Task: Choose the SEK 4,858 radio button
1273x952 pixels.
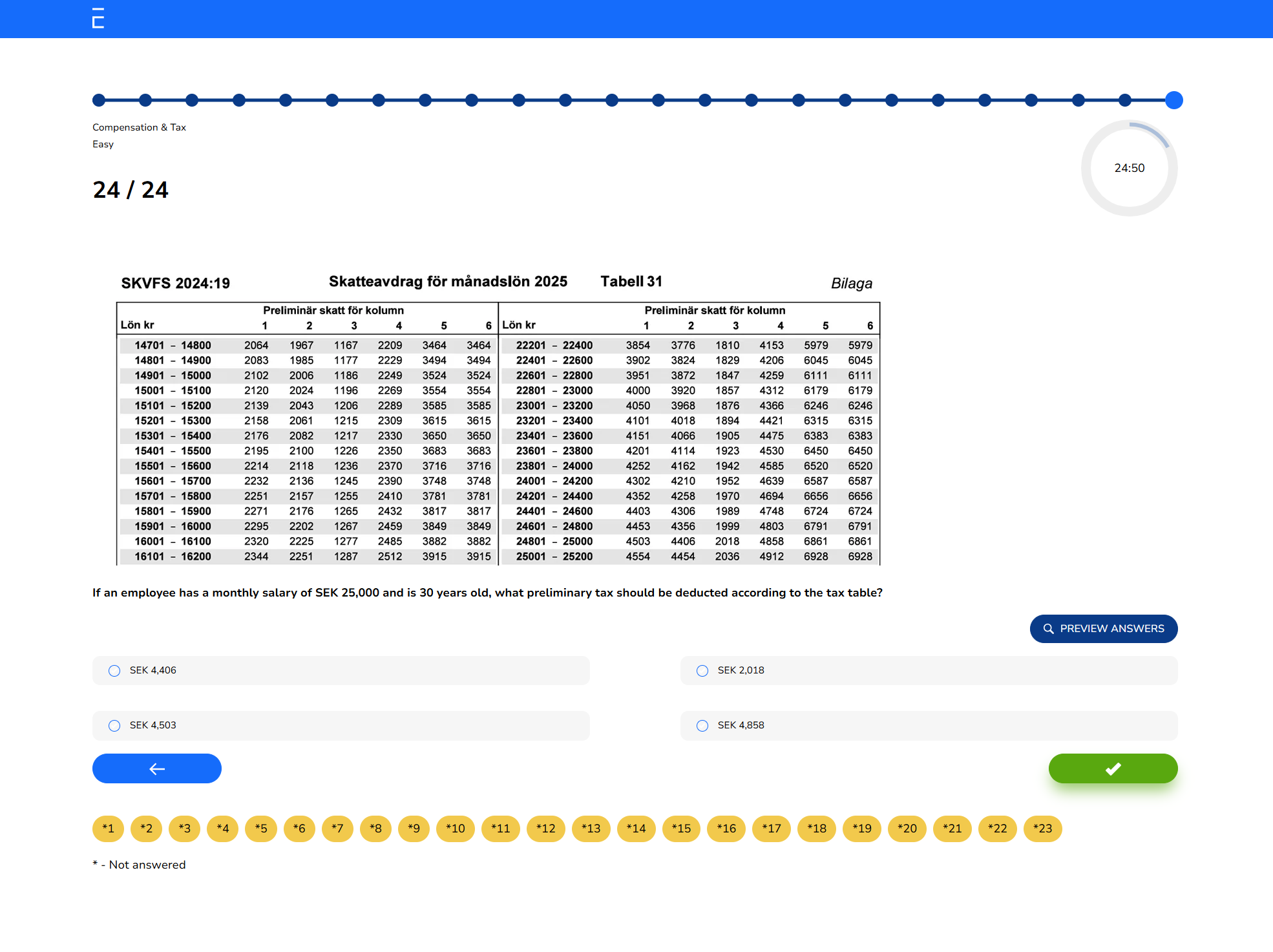Action: 702,726
